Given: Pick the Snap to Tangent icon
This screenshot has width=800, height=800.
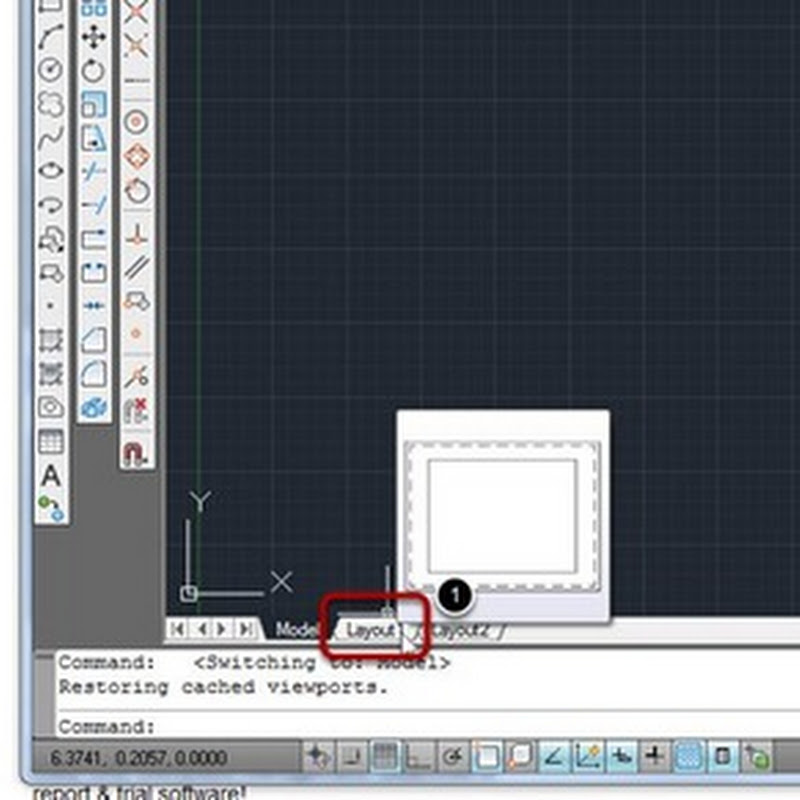Looking at the screenshot, I should pos(137,191).
